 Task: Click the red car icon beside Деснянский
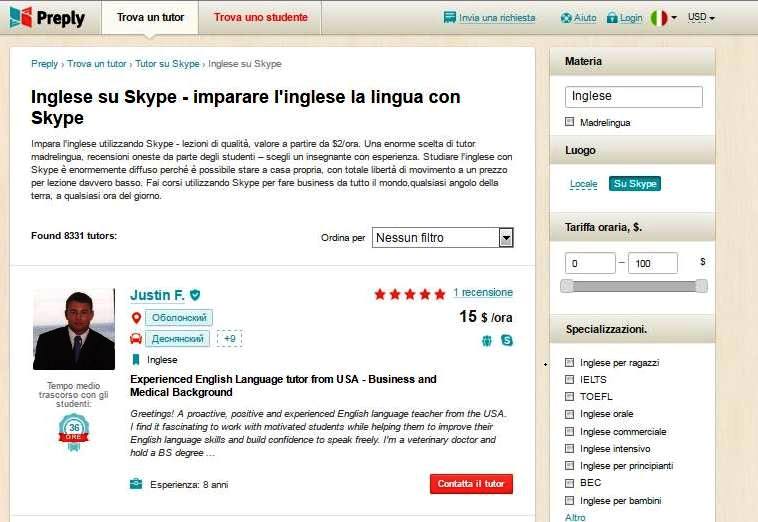(x=136, y=338)
